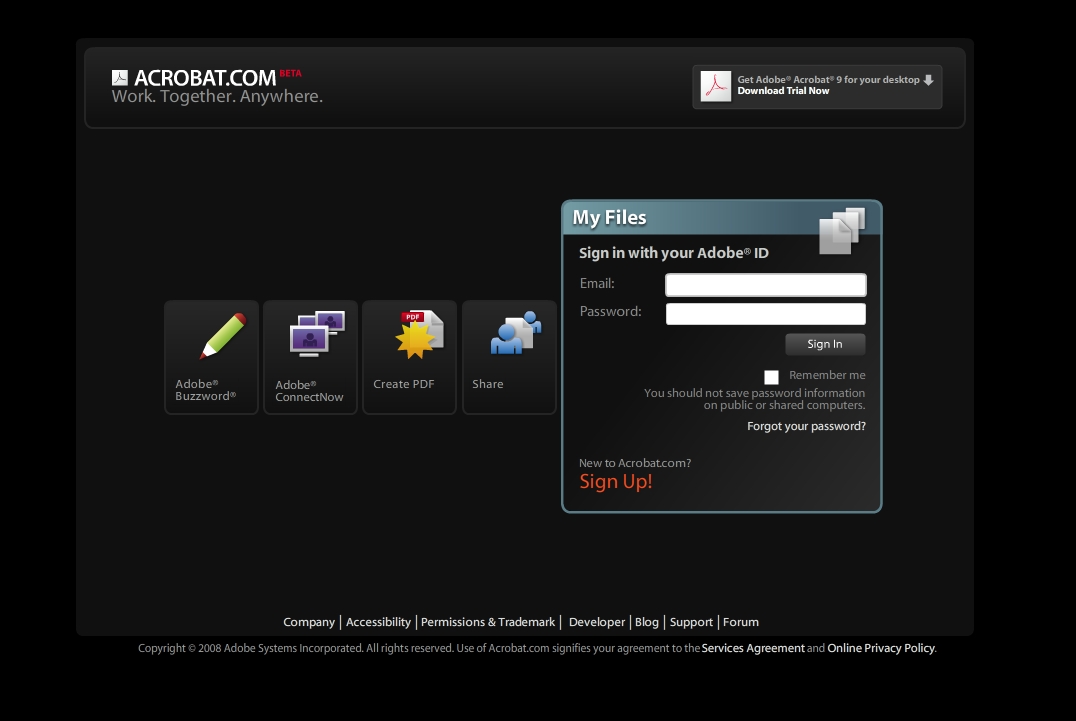Click the Adobe ConnectNow label text

309,391
